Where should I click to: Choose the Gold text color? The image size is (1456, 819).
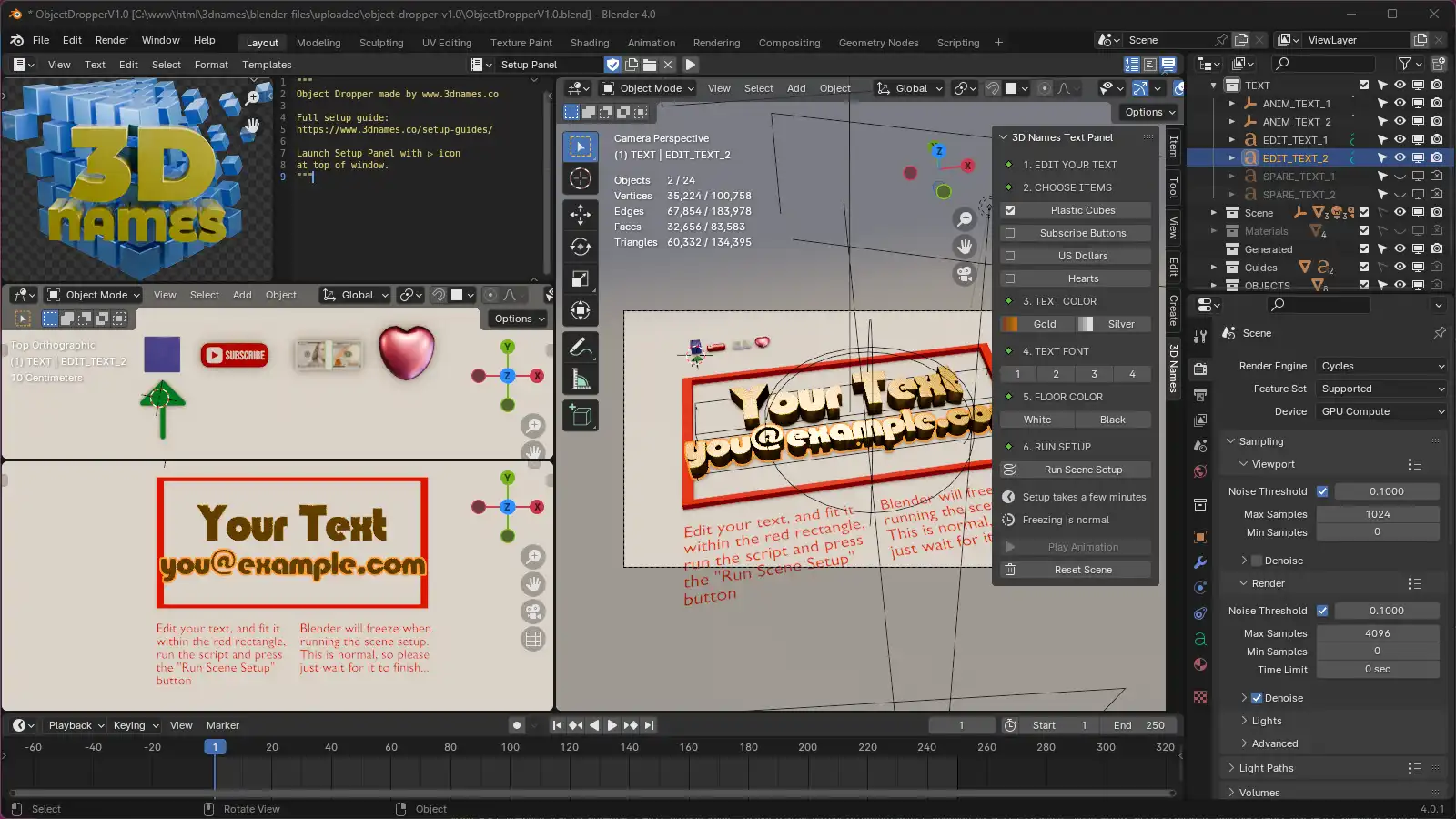[x=1037, y=324]
